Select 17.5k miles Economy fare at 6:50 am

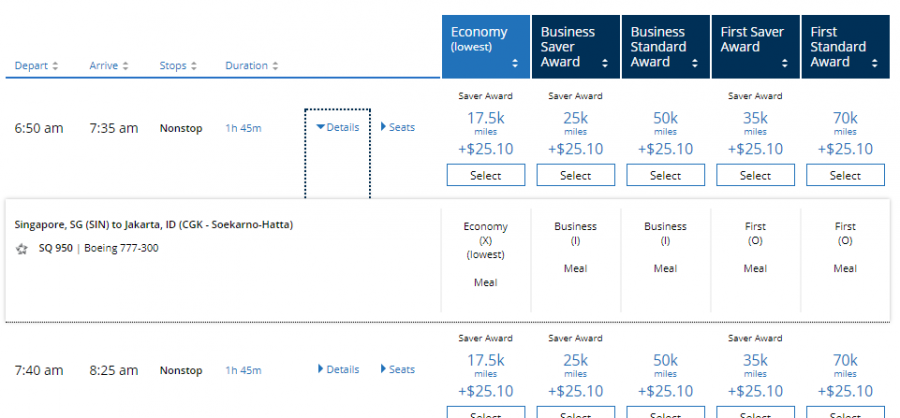coord(485,175)
